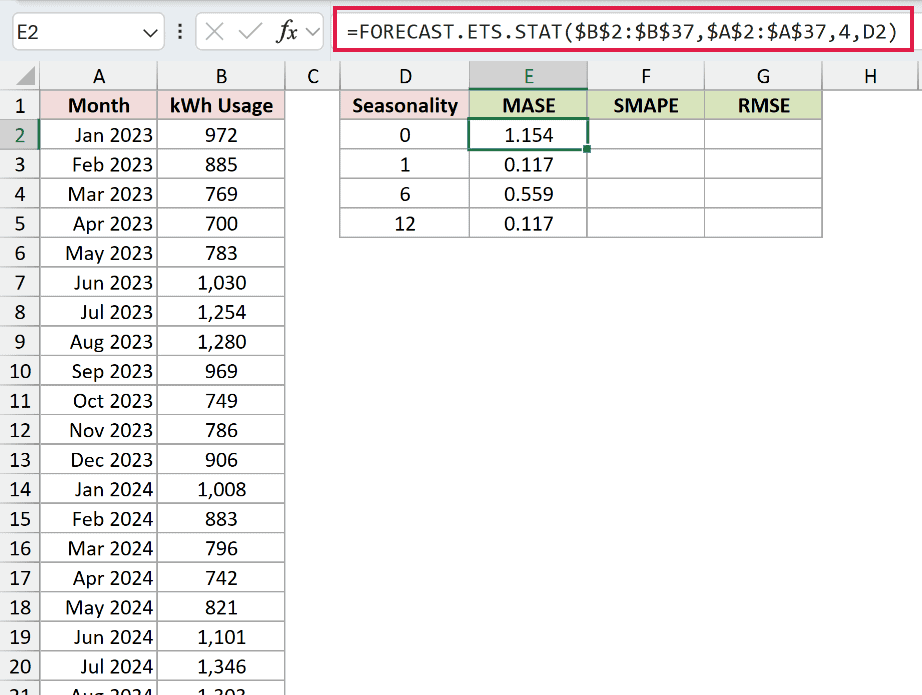Select the cell with value 0.559

click(x=528, y=193)
